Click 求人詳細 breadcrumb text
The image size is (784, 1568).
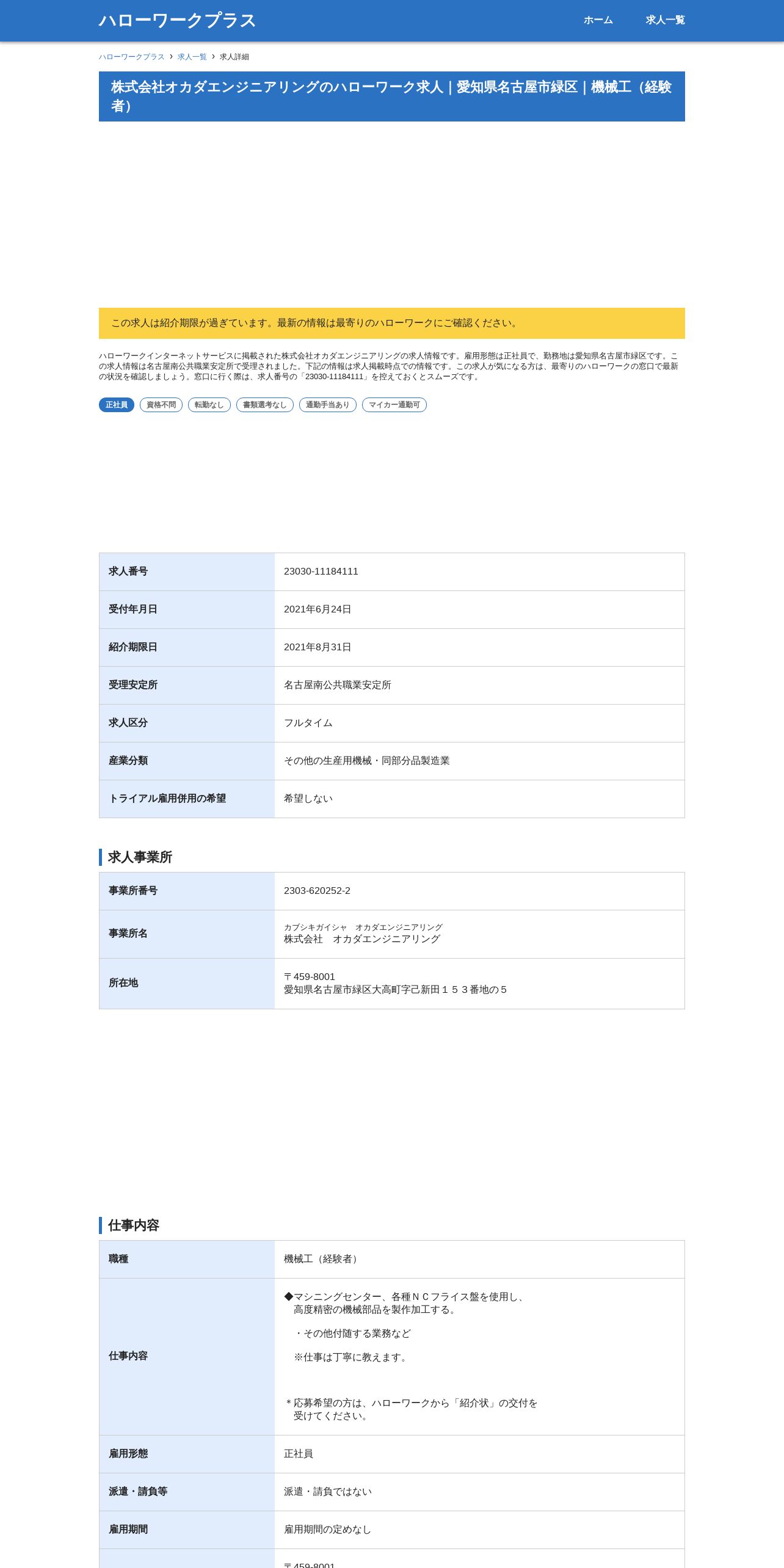tap(234, 57)
